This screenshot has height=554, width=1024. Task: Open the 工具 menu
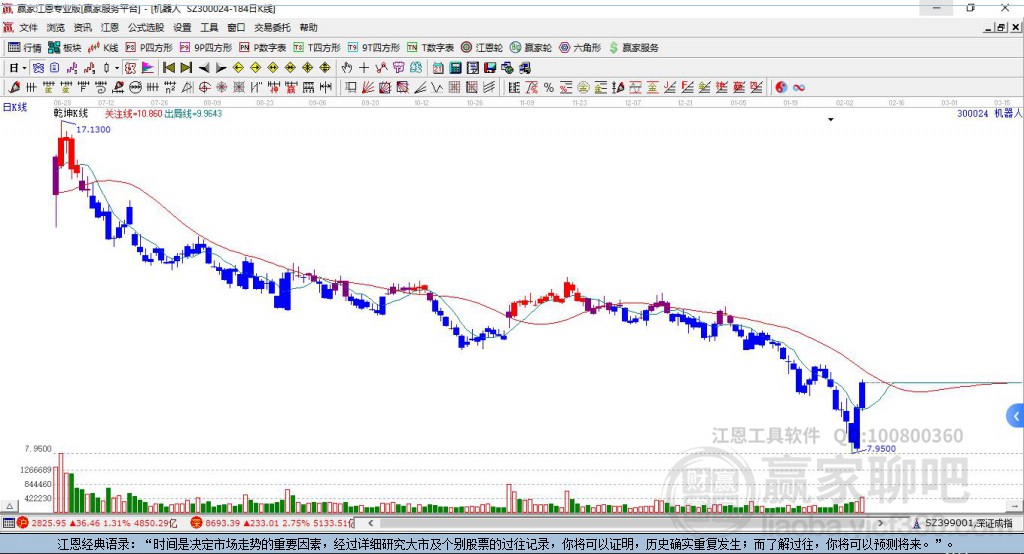[x=209, y=27]
